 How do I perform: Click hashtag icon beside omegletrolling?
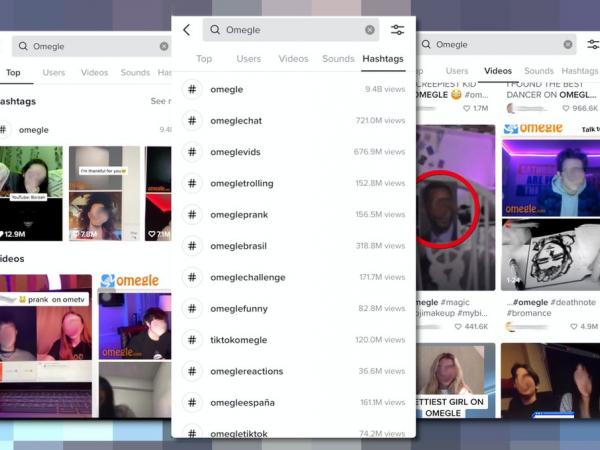192,184
